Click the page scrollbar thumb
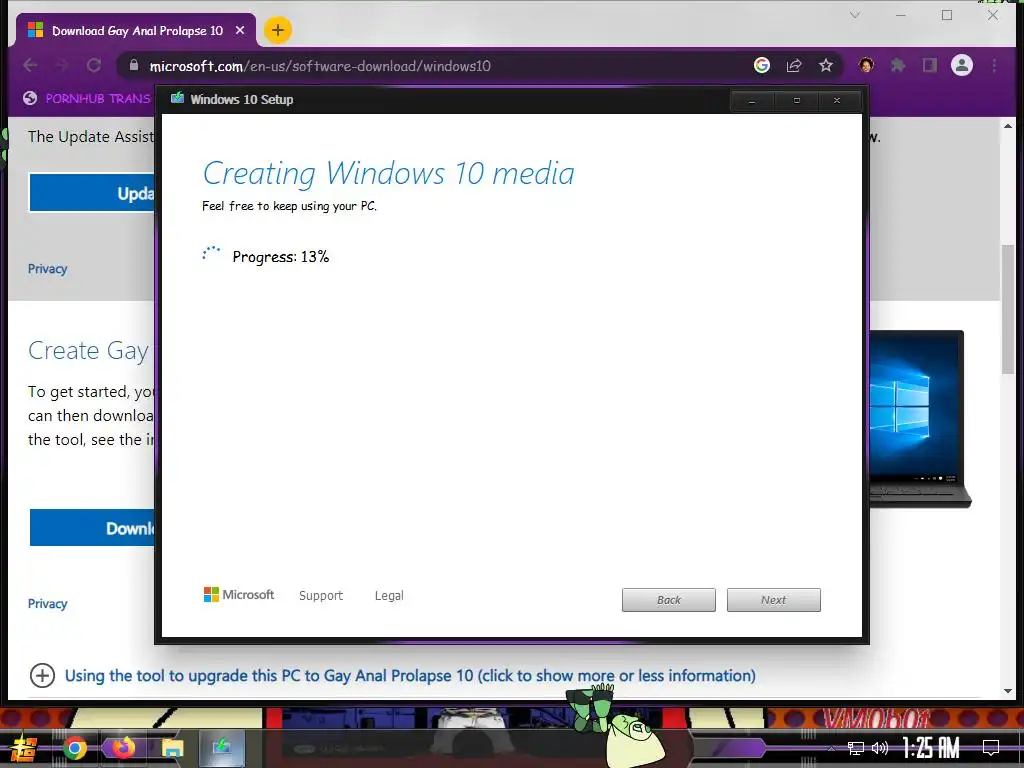The width and height of the screenshot is (1024, 768). [1008, 309]
